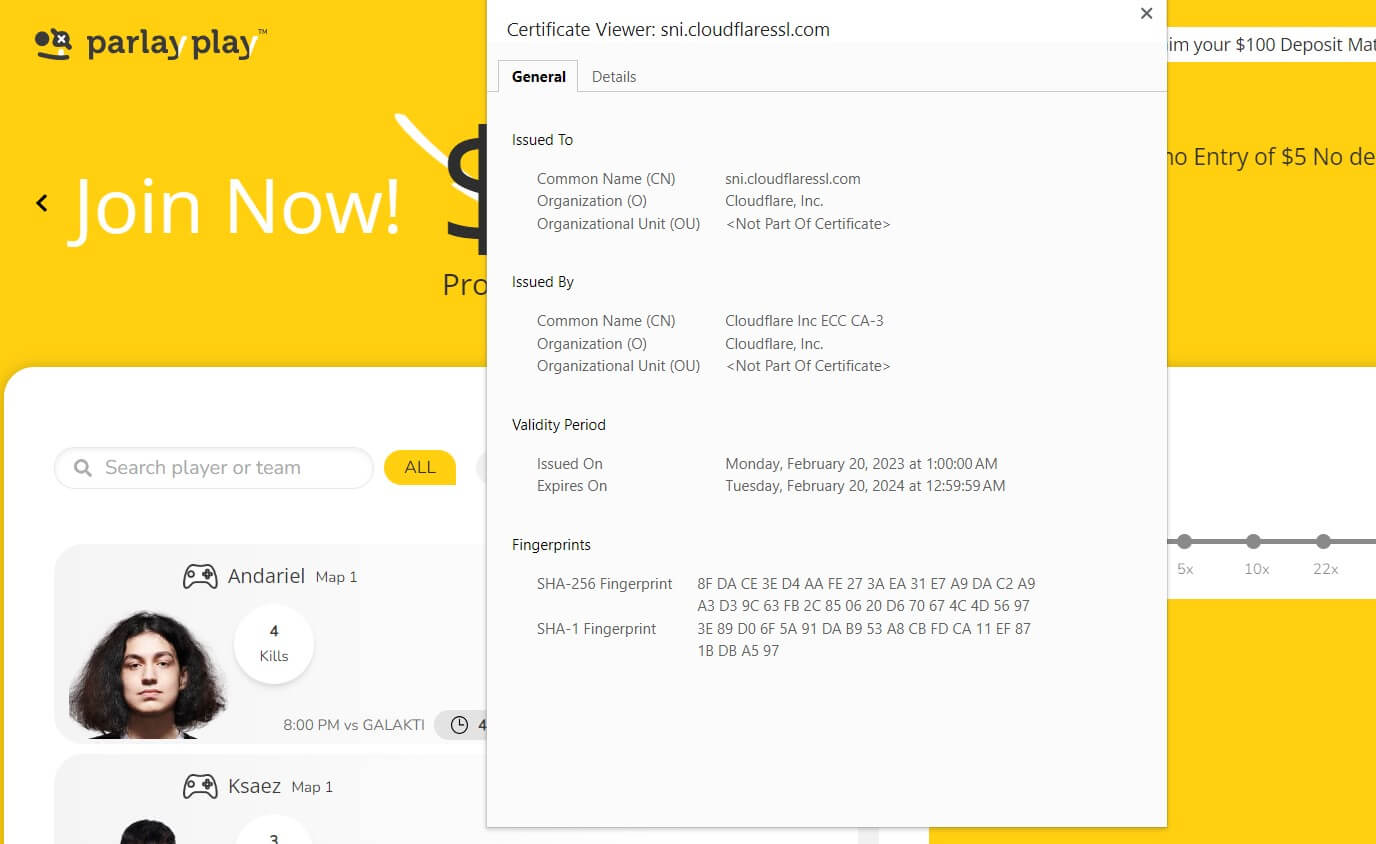This screenshot has width=1376, height=844.
Task: Select the 5x point on the multiplier slider
Action: pyautogui.click(x=1184, y=541)
